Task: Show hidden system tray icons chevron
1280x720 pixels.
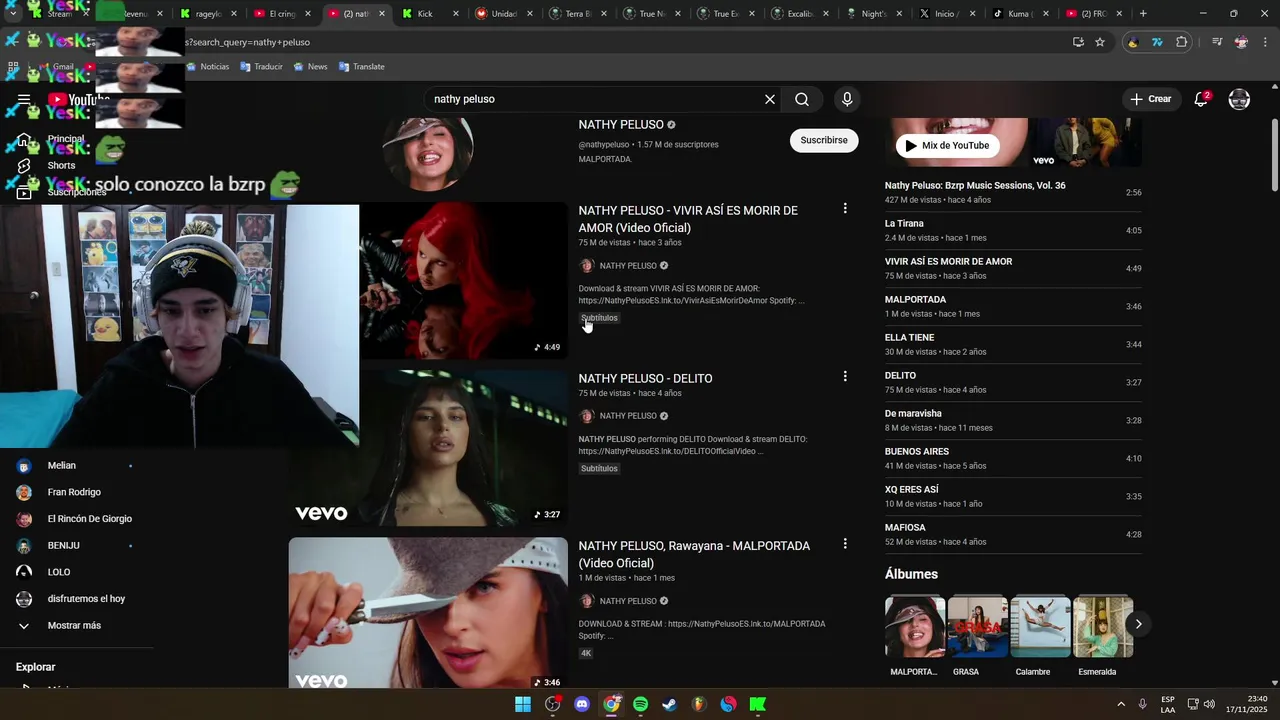Action: (x=1121, y=704)
